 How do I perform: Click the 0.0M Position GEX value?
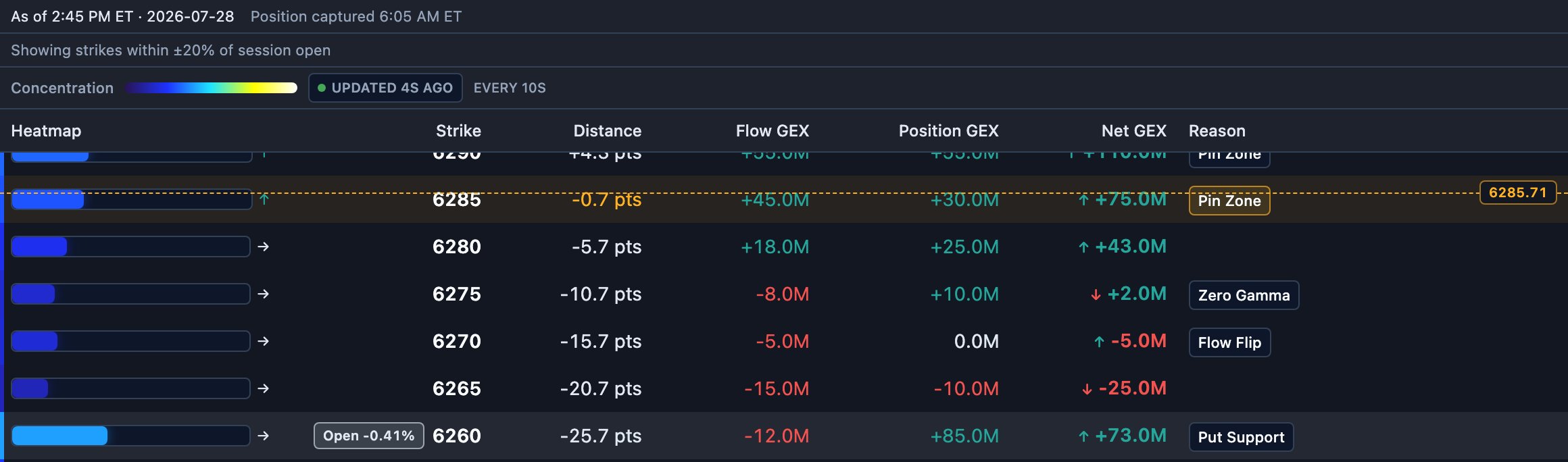click(x=977, y=342)
